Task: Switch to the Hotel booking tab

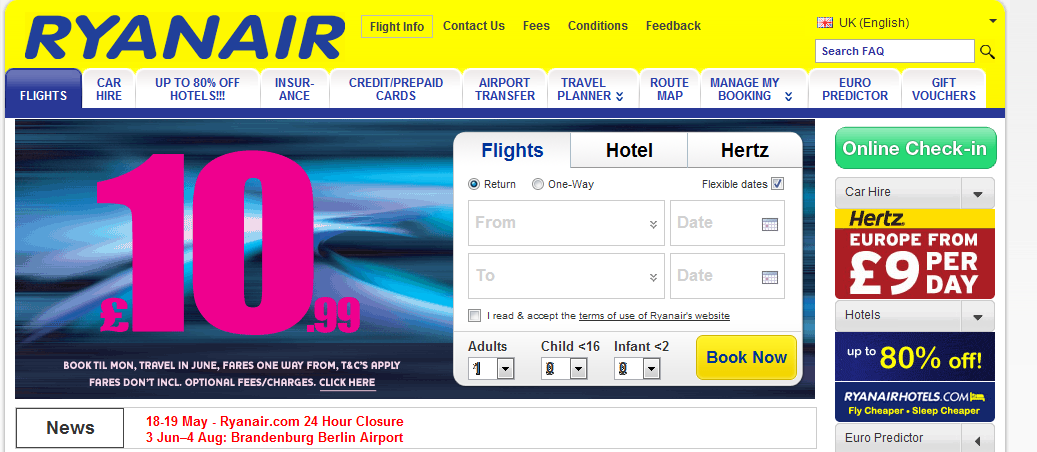Action: tap(629, 150)
